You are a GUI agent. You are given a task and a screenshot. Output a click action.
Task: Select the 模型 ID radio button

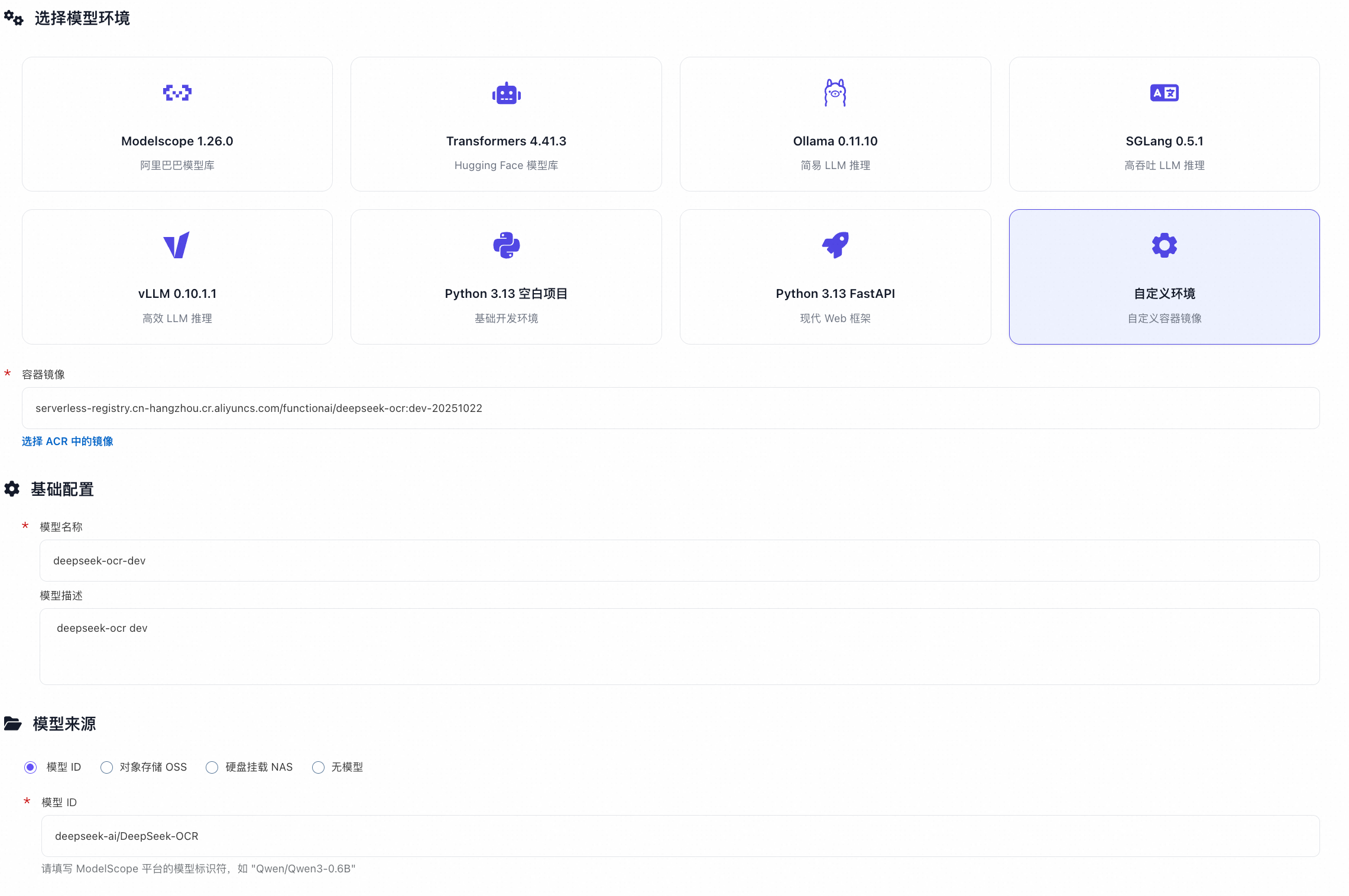coord(31,767)
